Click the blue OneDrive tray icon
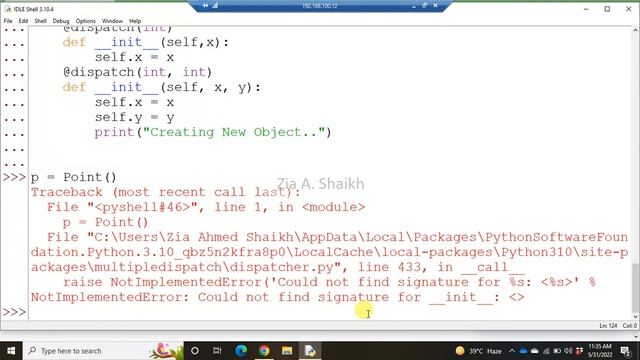Viewport: 640px width, 360px height. [x=523, y=351]
